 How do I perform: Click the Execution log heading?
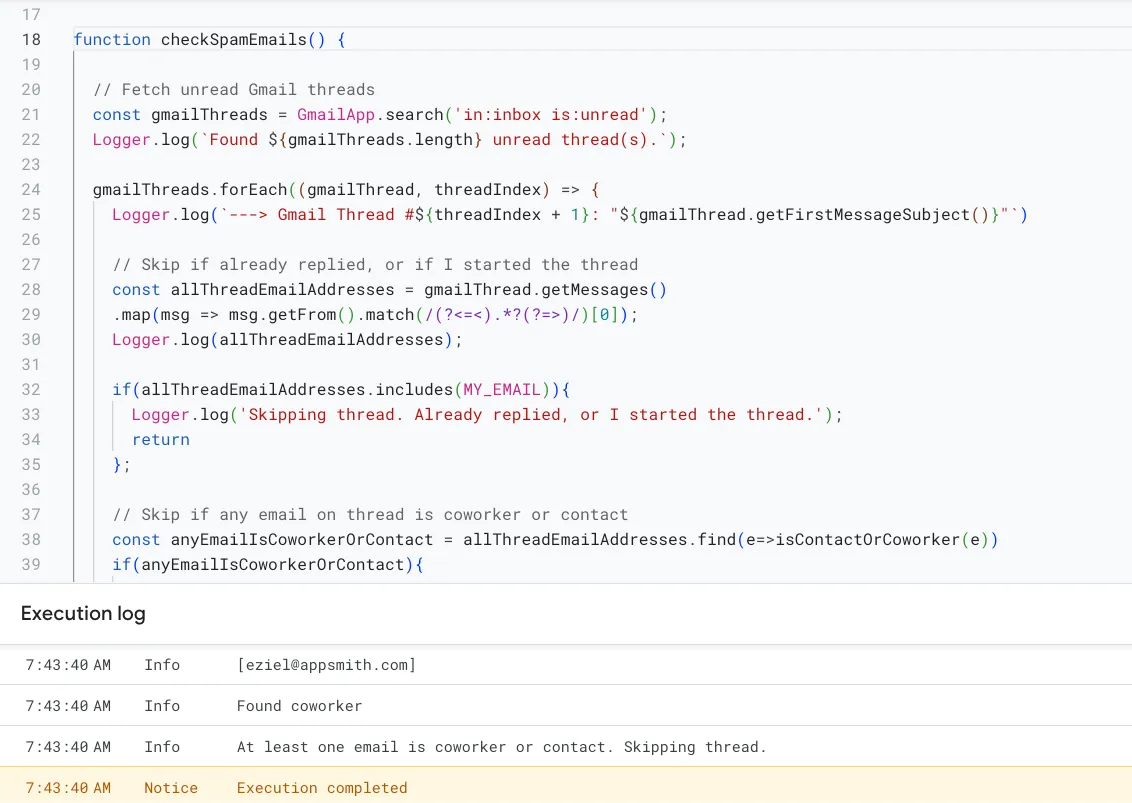tap(83, 614)
